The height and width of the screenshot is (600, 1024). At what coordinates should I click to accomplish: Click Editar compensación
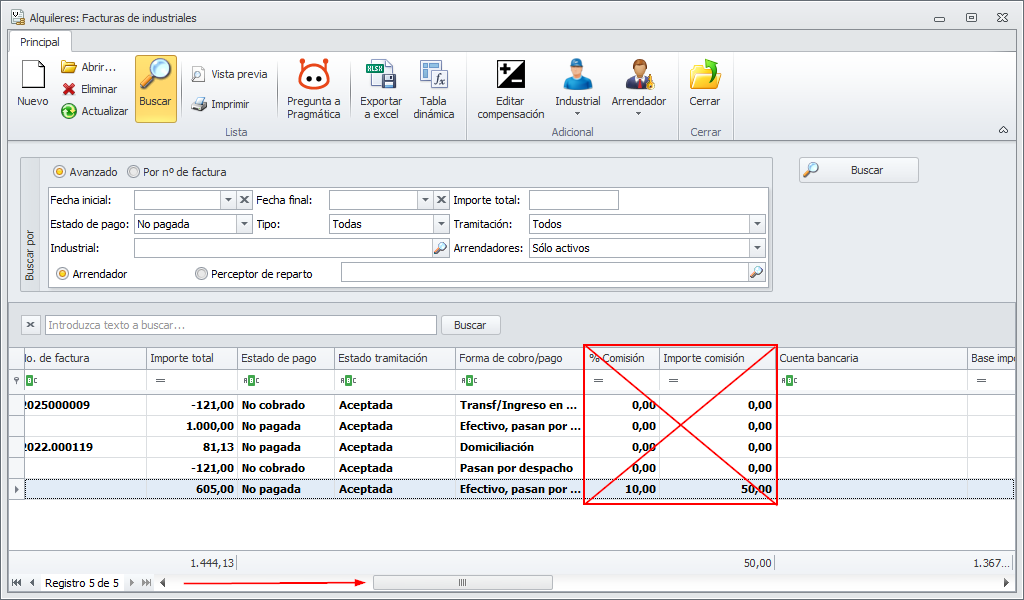[511, 89]
